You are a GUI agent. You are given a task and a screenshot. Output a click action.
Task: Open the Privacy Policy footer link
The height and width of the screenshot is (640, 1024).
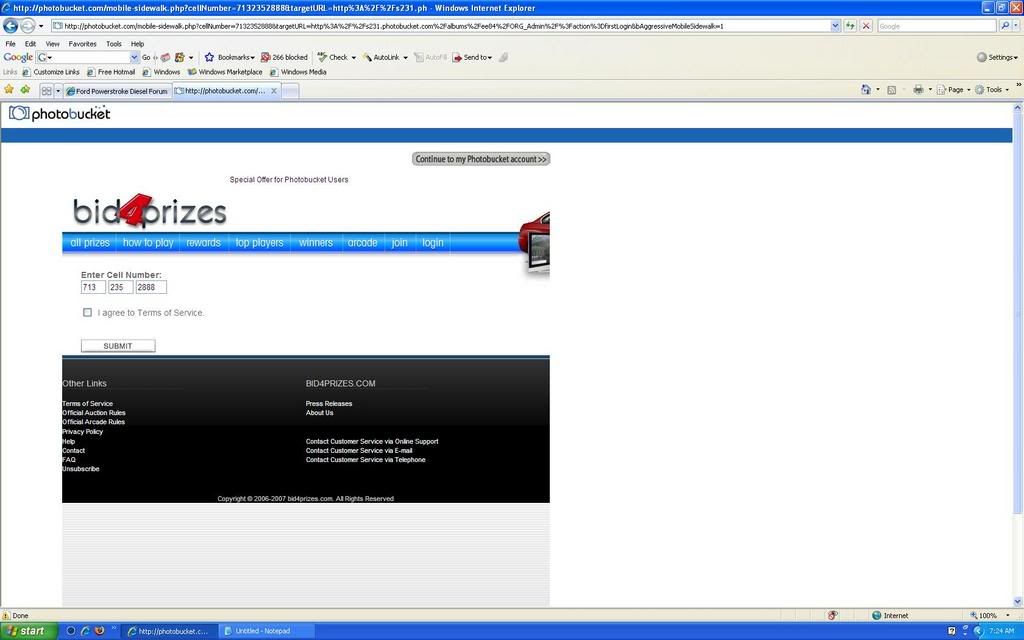point(82,432)
